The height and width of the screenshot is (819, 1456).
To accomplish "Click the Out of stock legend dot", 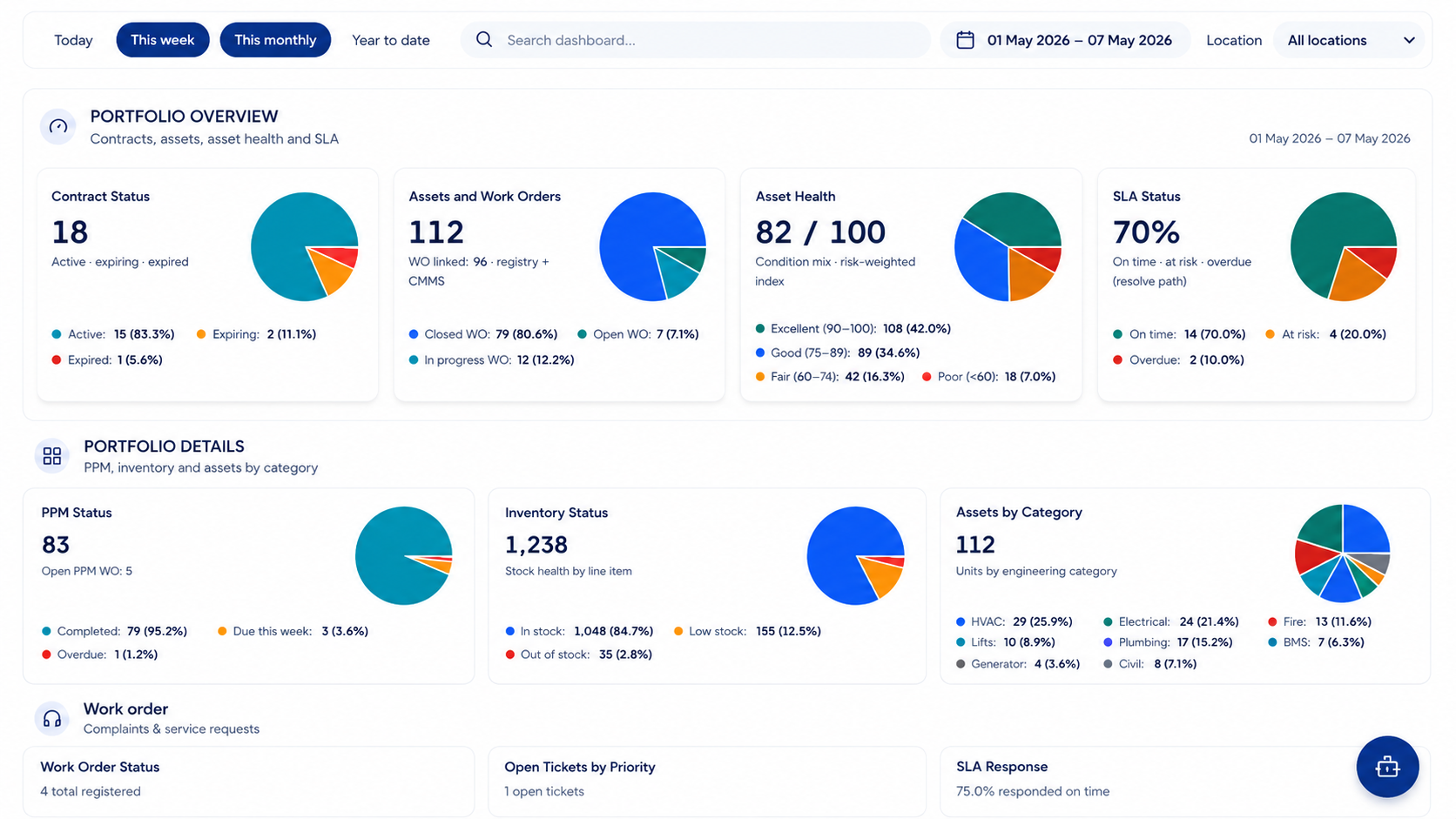I will click(x=510, y=655).
